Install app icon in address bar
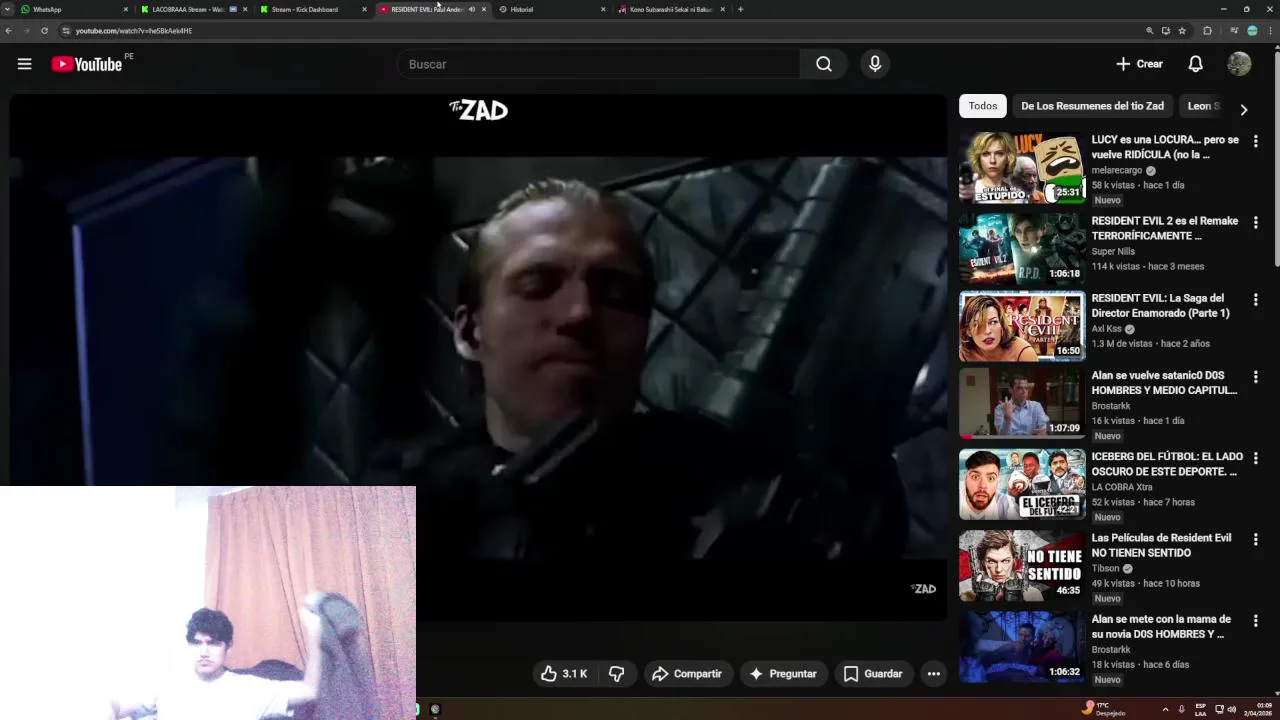Viewport: 1280px width, 720px height. (x=1166, y=31)
